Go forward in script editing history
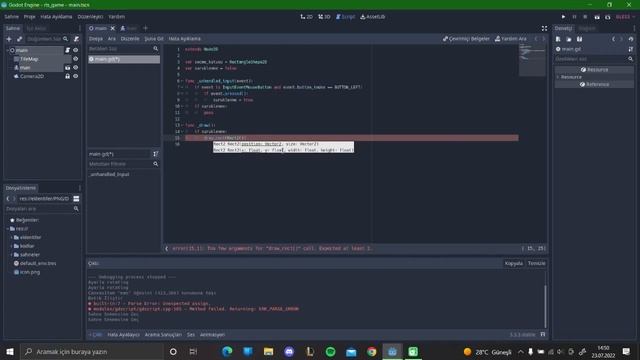 point(543,39)
